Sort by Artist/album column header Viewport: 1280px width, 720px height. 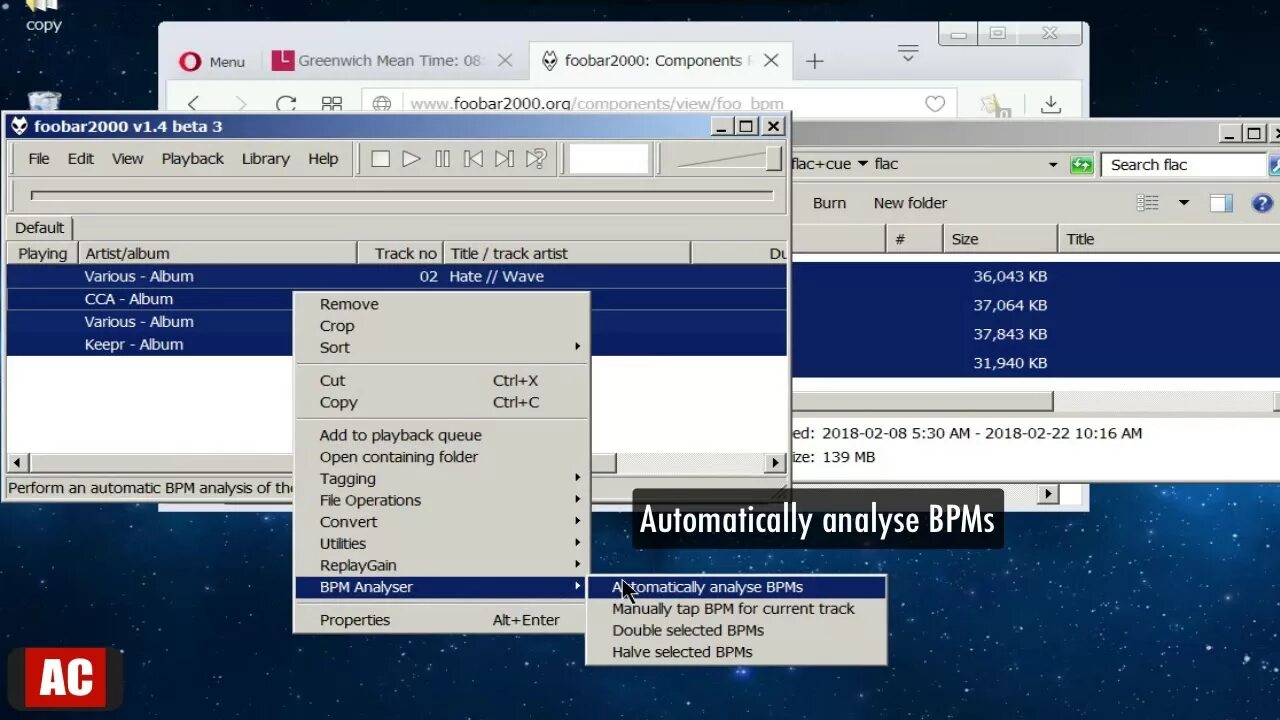218,254
